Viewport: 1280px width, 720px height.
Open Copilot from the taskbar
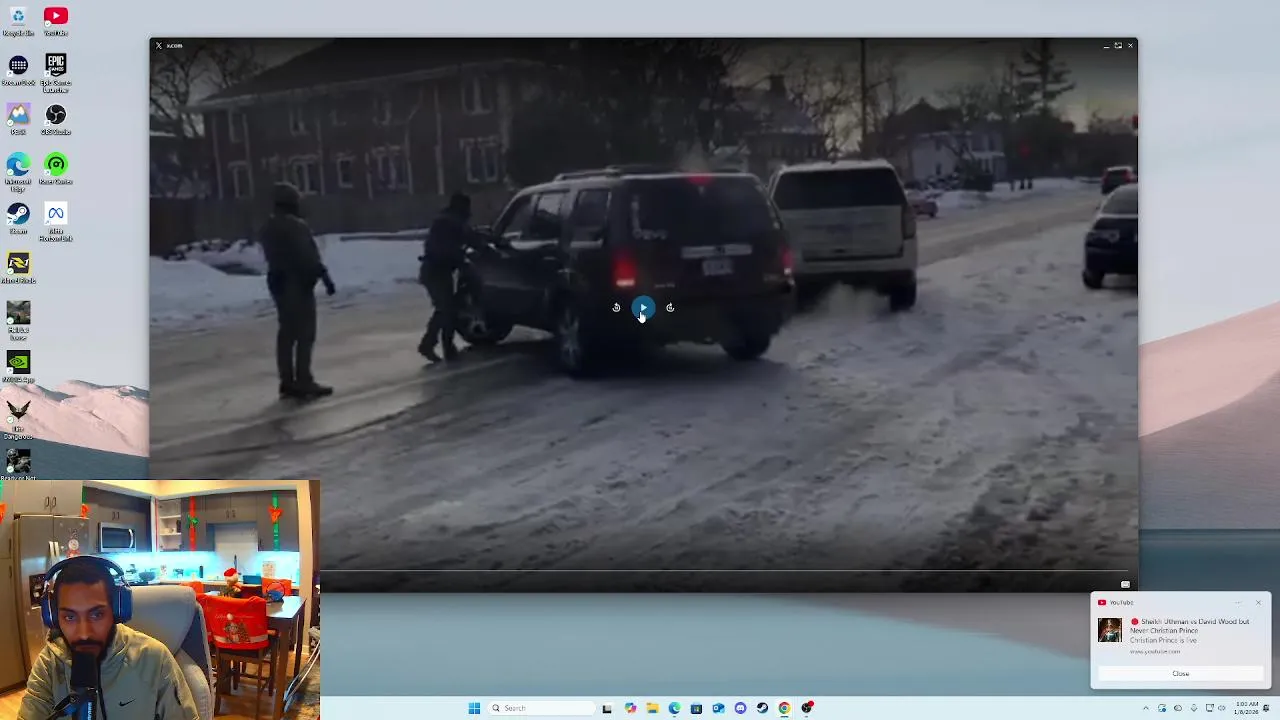click(x=630, y=708)
